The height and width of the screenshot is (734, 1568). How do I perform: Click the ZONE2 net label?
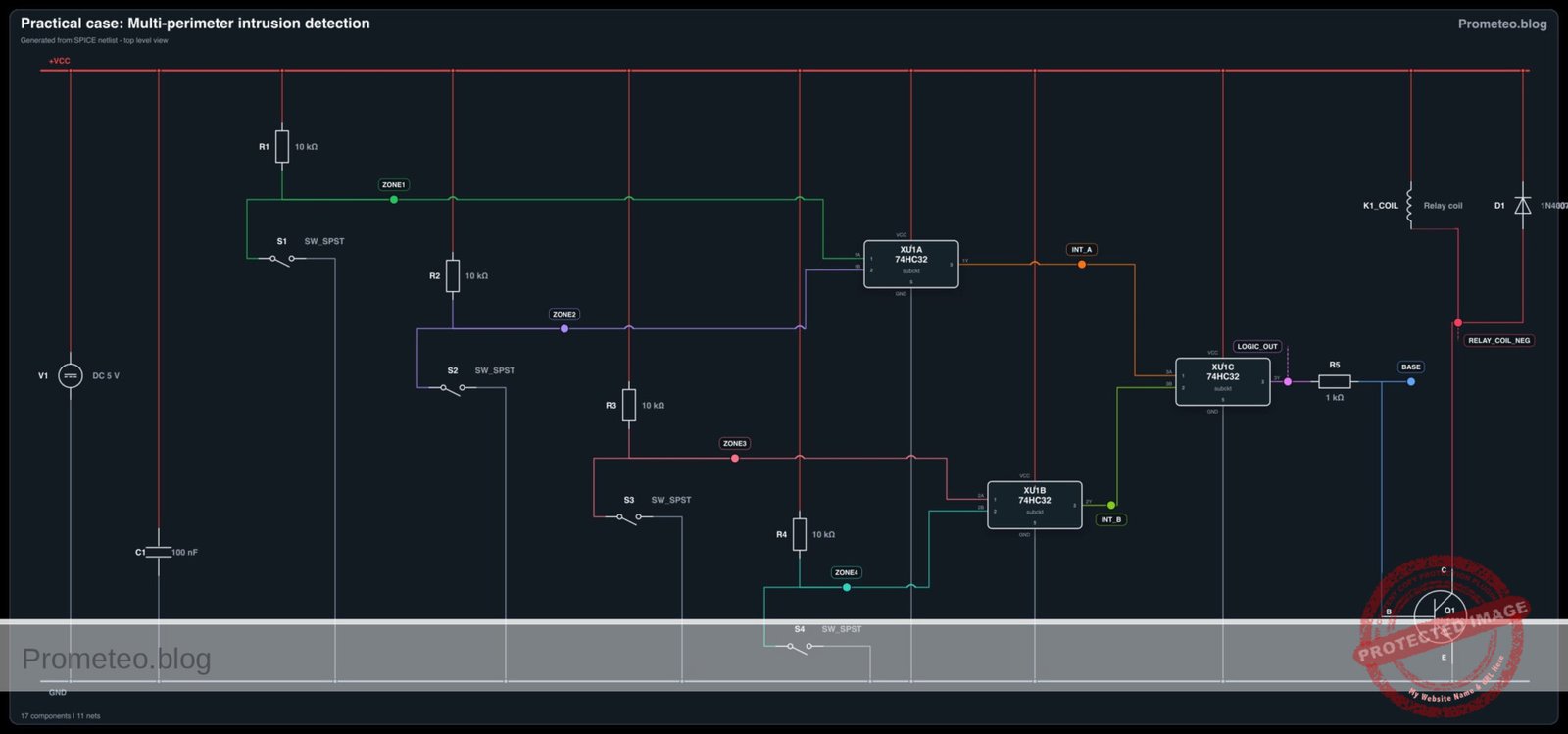click(x=564, y=314)
